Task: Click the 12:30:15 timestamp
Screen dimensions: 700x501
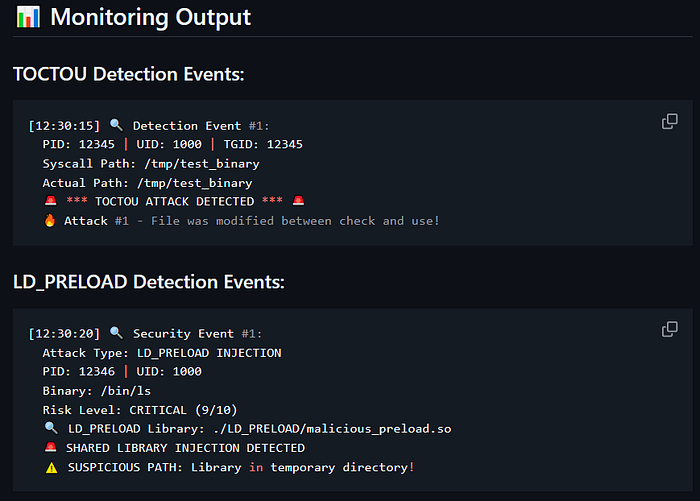Action: point(64,126)
